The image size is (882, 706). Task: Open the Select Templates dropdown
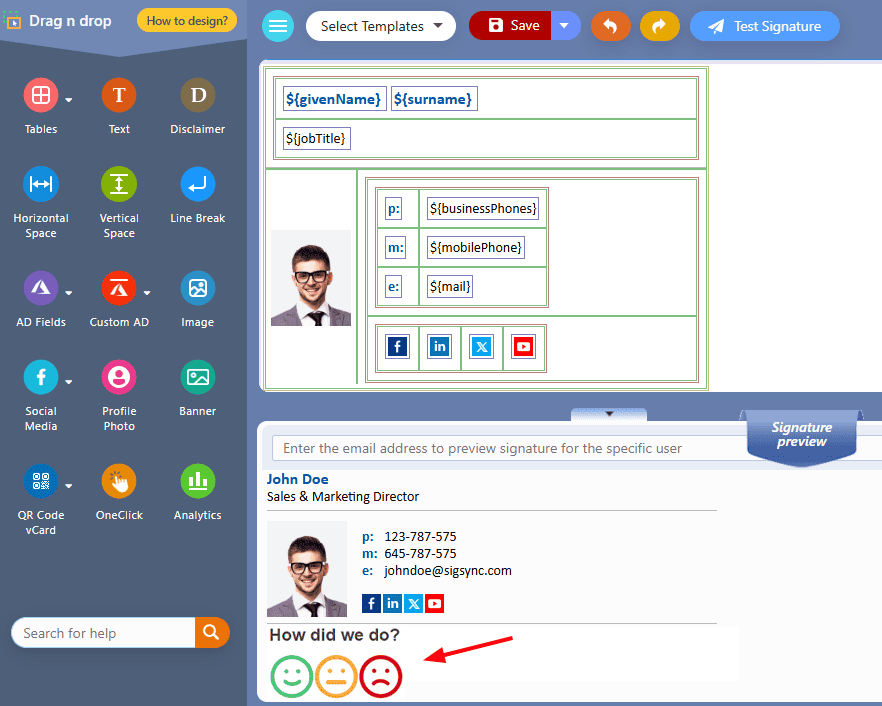tap(381, 26)
